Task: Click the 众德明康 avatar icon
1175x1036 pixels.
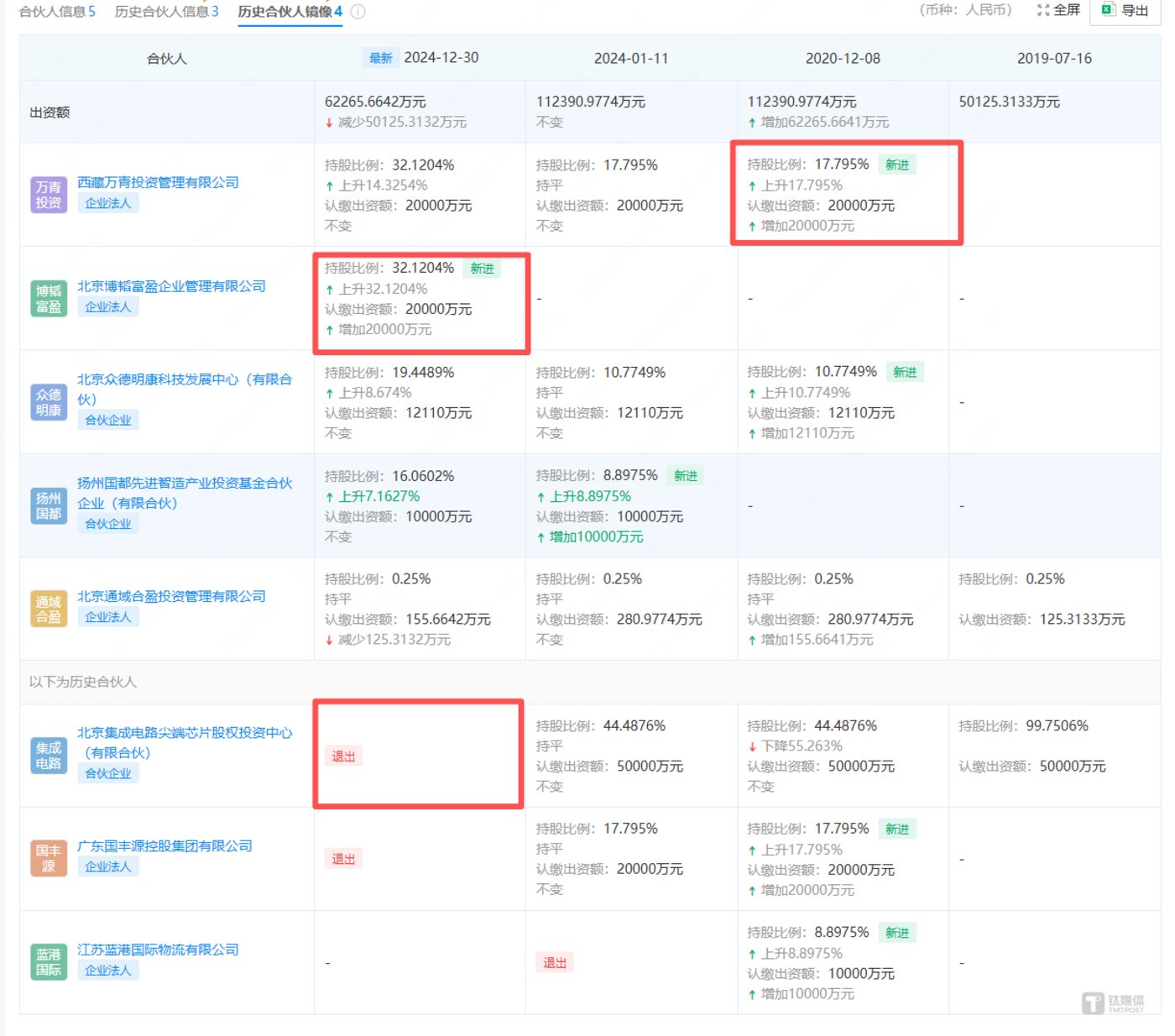Action: click(48, 400)
